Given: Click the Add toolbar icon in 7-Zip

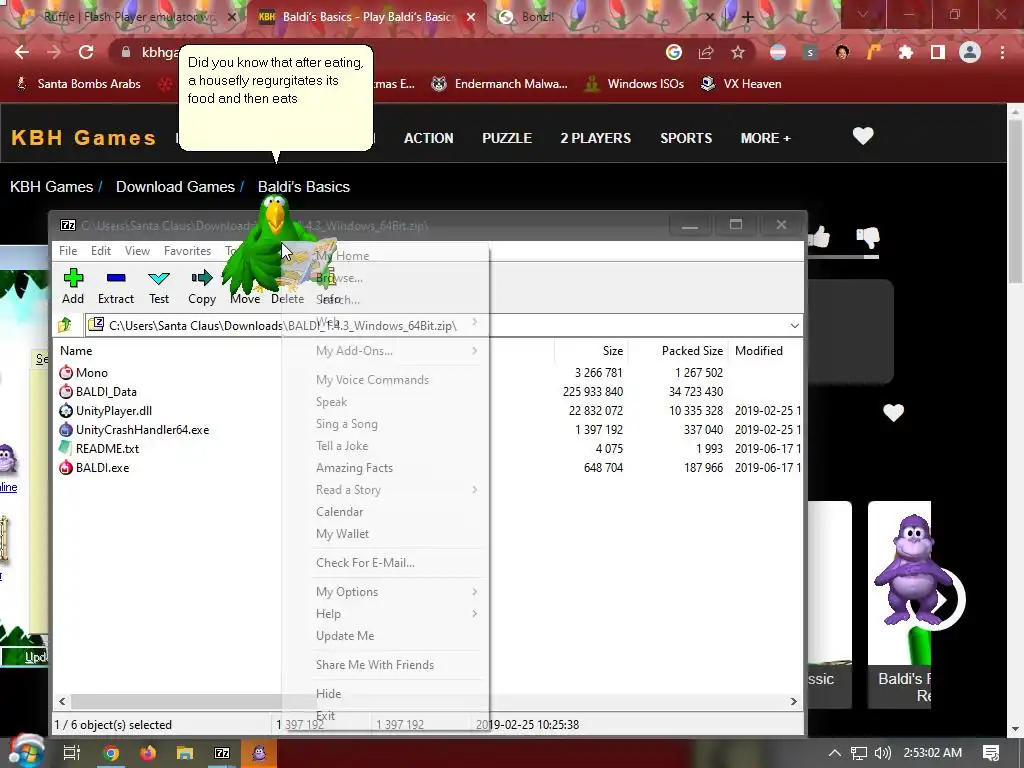Looking at the screenshot, I should (73, 286).
